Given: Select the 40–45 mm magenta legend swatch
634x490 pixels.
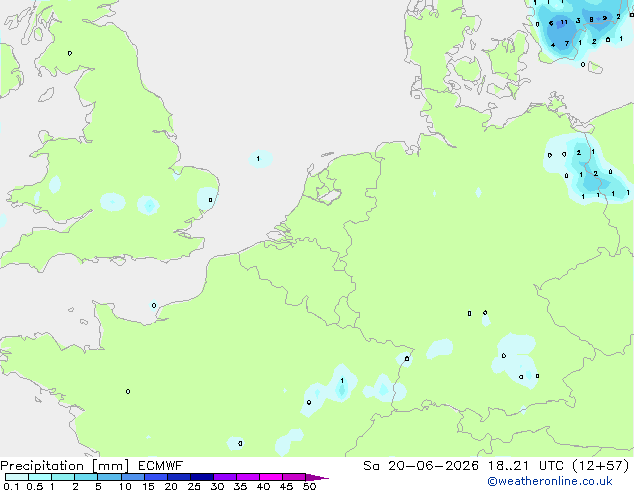Looking at the screenshot, I should click(271, 477).
